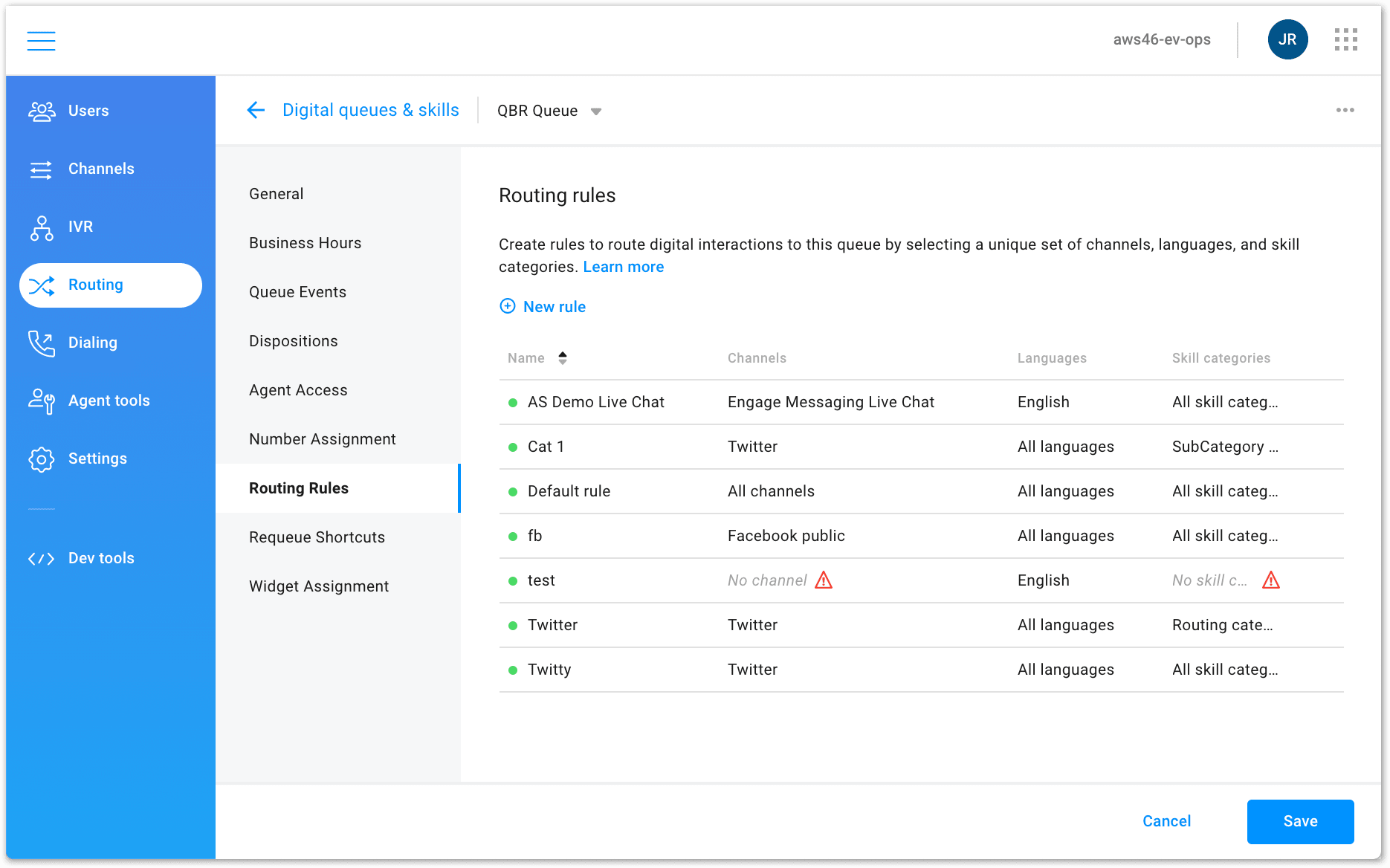
Task: Click the JR profile avatar
Action: pyautogui.click(x=1287, y=39)
